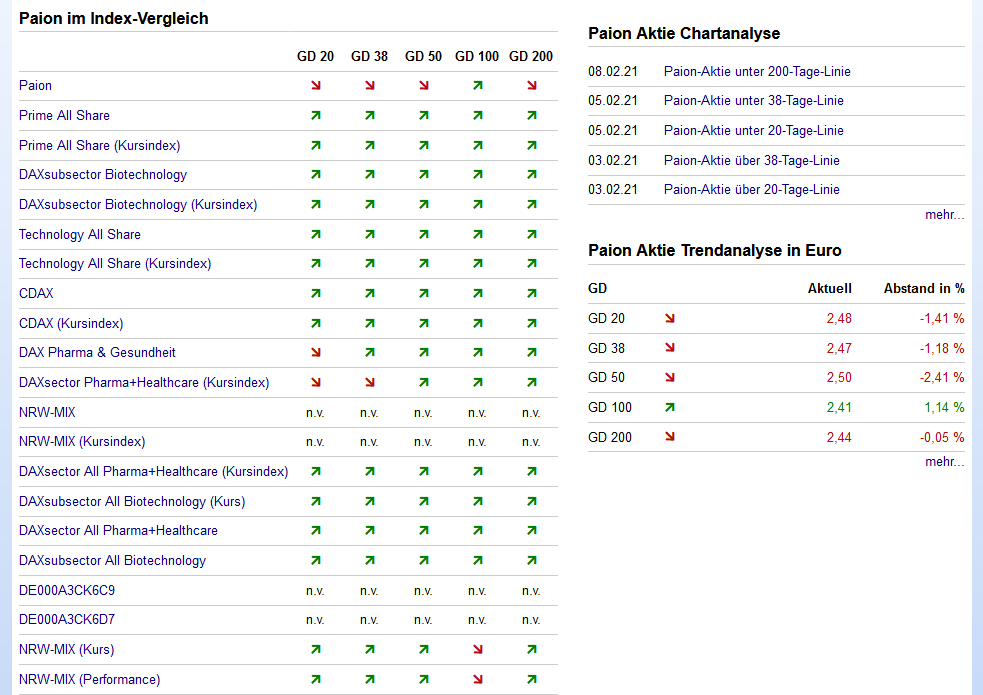Screen dimensions: 983x695
Task: Click DAXsector Pharma+Healthcare (Kursindex) red GD 38 arrow
Action: click(x=369, y=383)
